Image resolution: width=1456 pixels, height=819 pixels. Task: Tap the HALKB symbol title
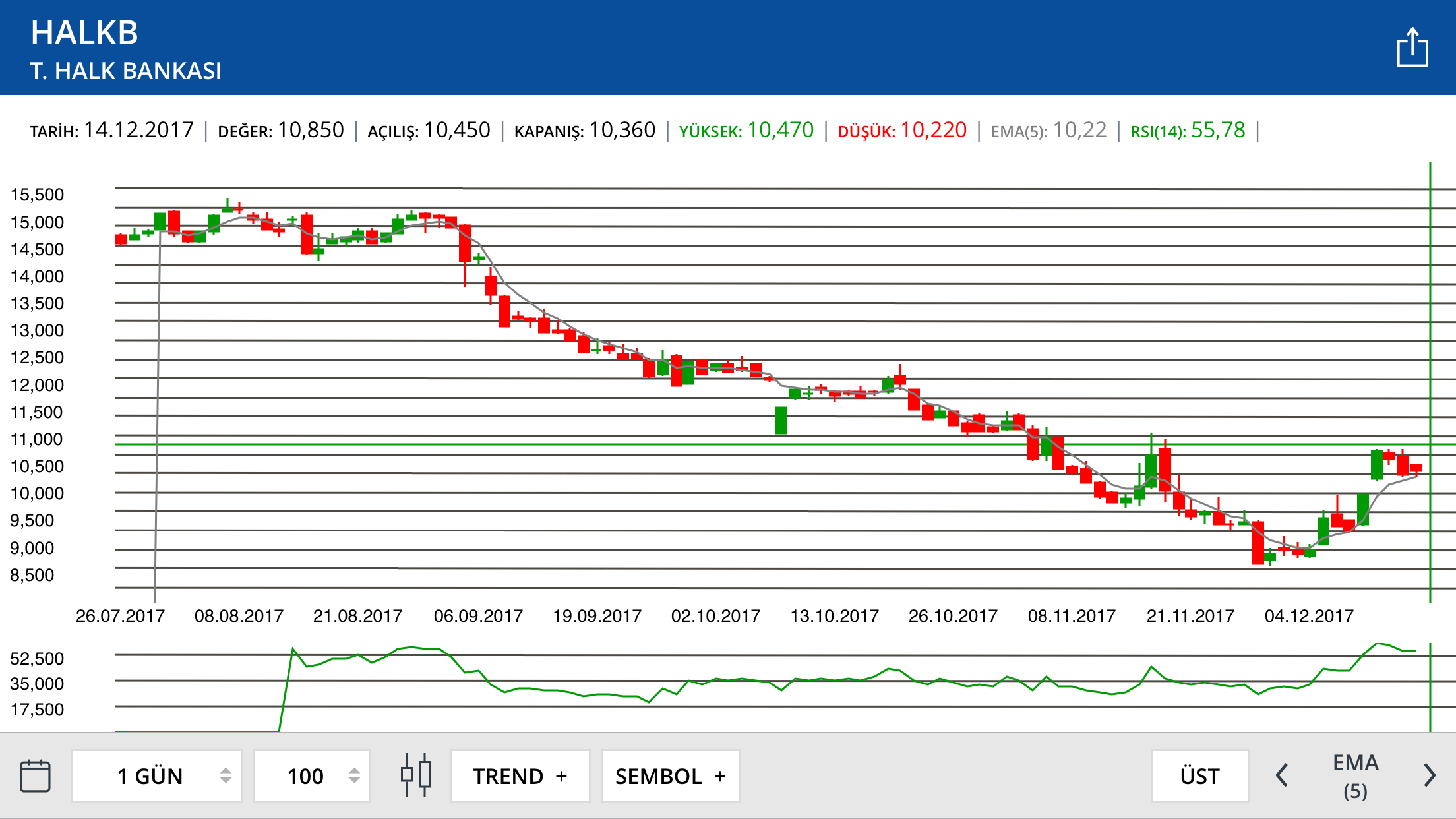click(x=84, y=32)
